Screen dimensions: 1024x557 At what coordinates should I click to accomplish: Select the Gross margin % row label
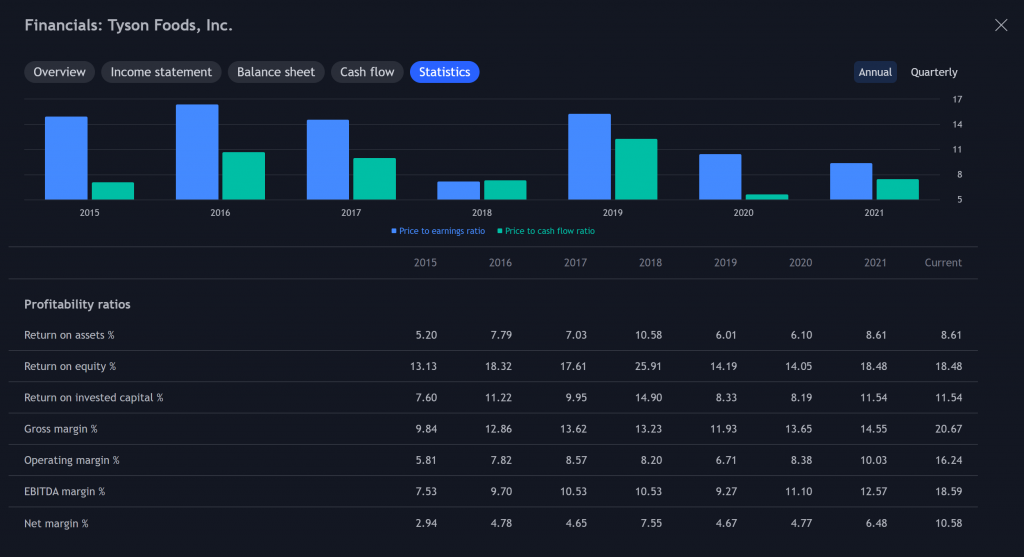pos(61,429)
